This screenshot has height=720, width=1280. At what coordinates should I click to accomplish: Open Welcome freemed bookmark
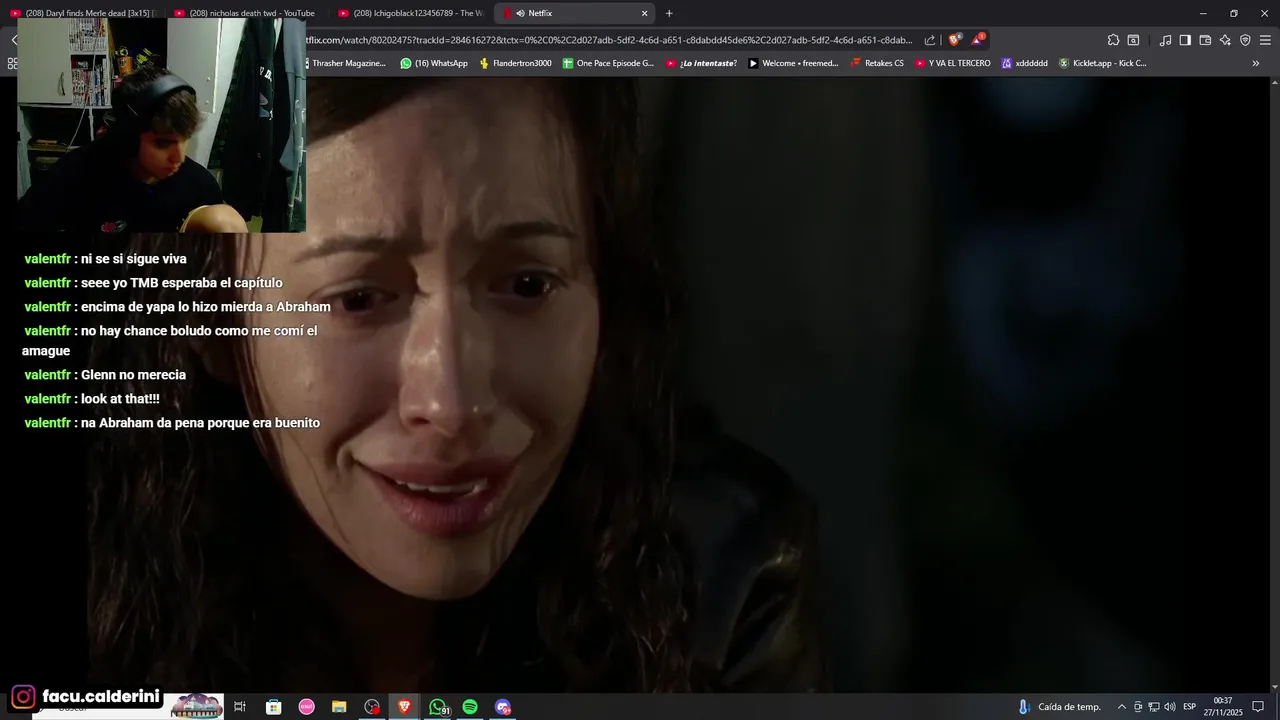793,63
